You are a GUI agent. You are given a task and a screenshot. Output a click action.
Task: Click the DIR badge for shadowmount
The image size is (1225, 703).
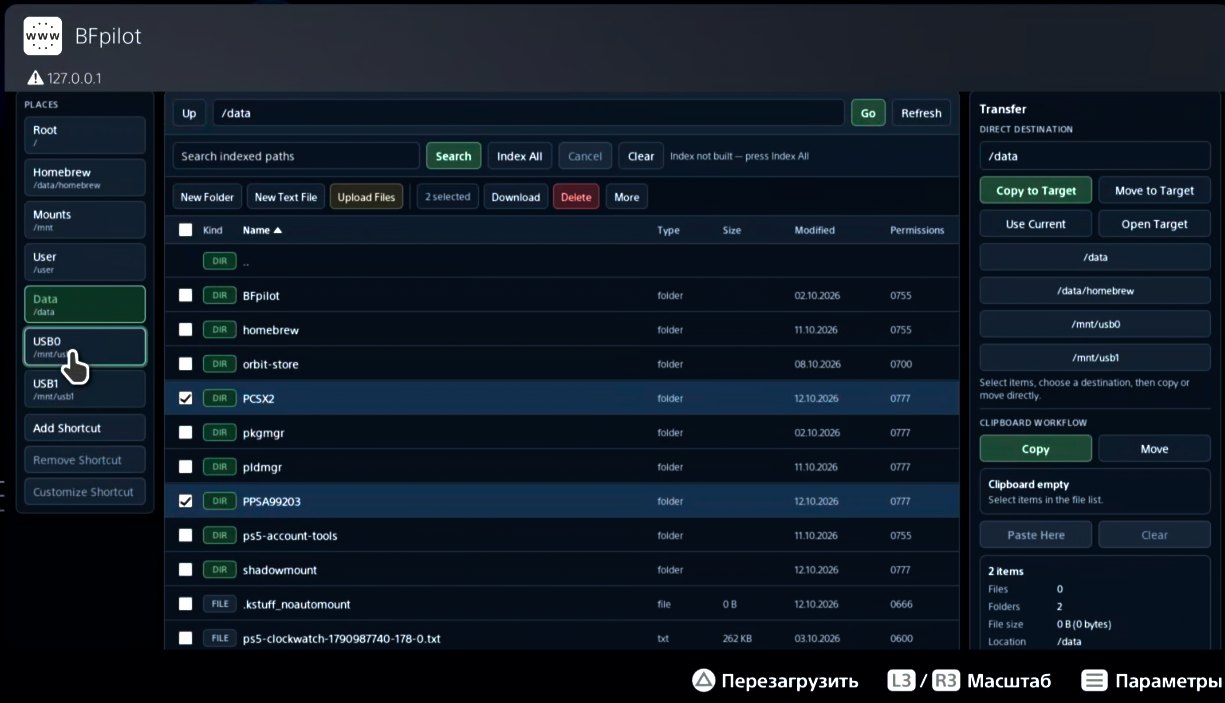(x=219, y=570)
